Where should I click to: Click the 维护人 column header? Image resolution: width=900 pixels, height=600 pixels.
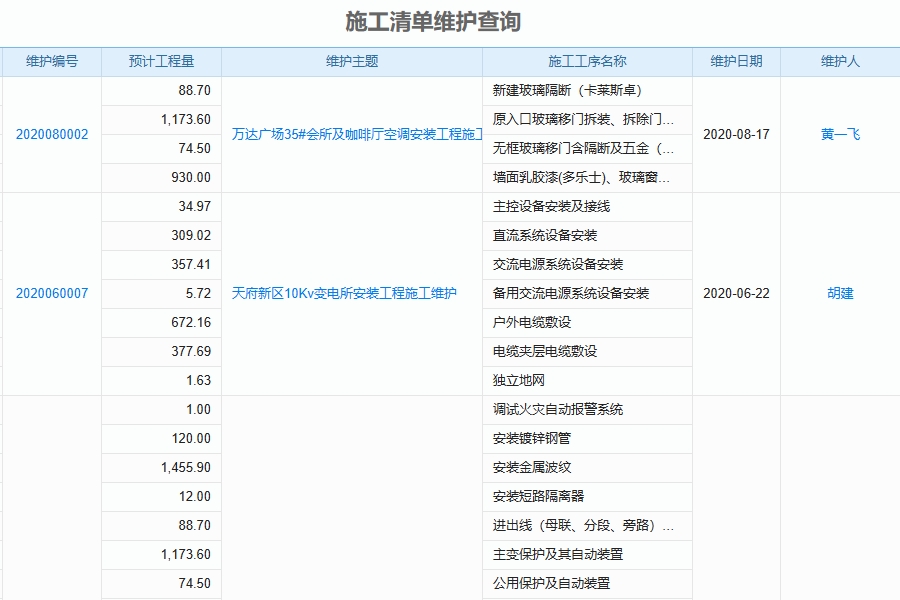(838, 61)
